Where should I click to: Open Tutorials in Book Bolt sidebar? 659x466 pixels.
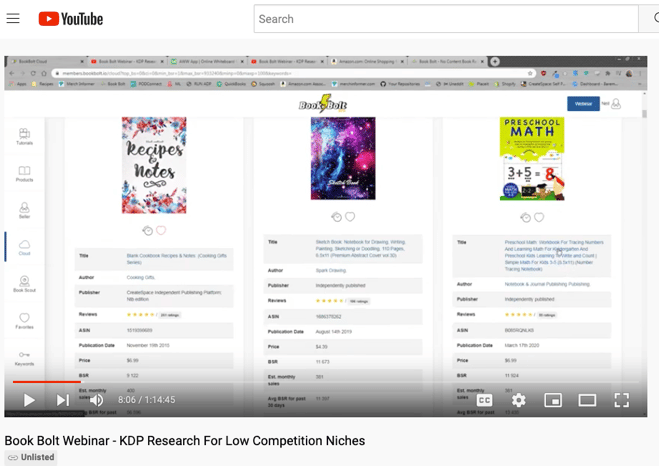click(x=24, y=137)
